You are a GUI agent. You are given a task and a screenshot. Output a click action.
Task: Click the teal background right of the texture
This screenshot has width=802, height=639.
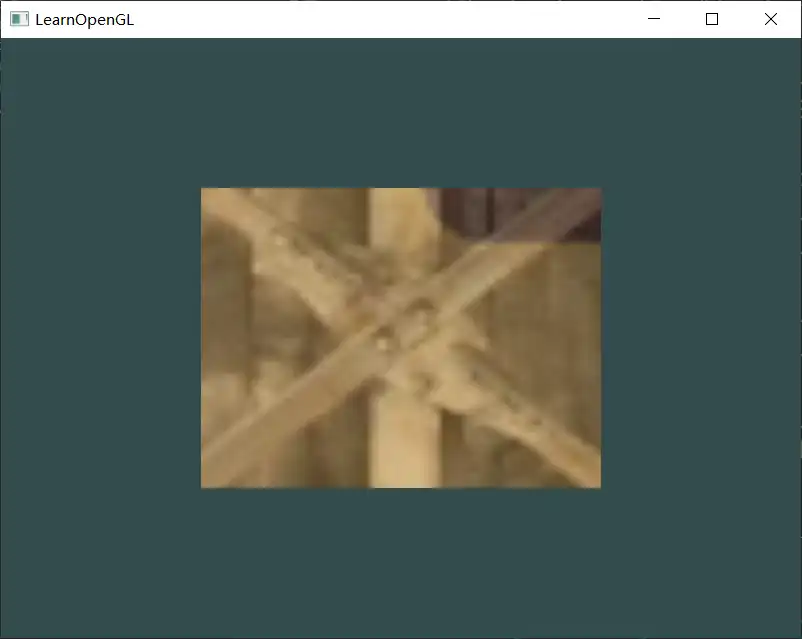tap(700, 338)
